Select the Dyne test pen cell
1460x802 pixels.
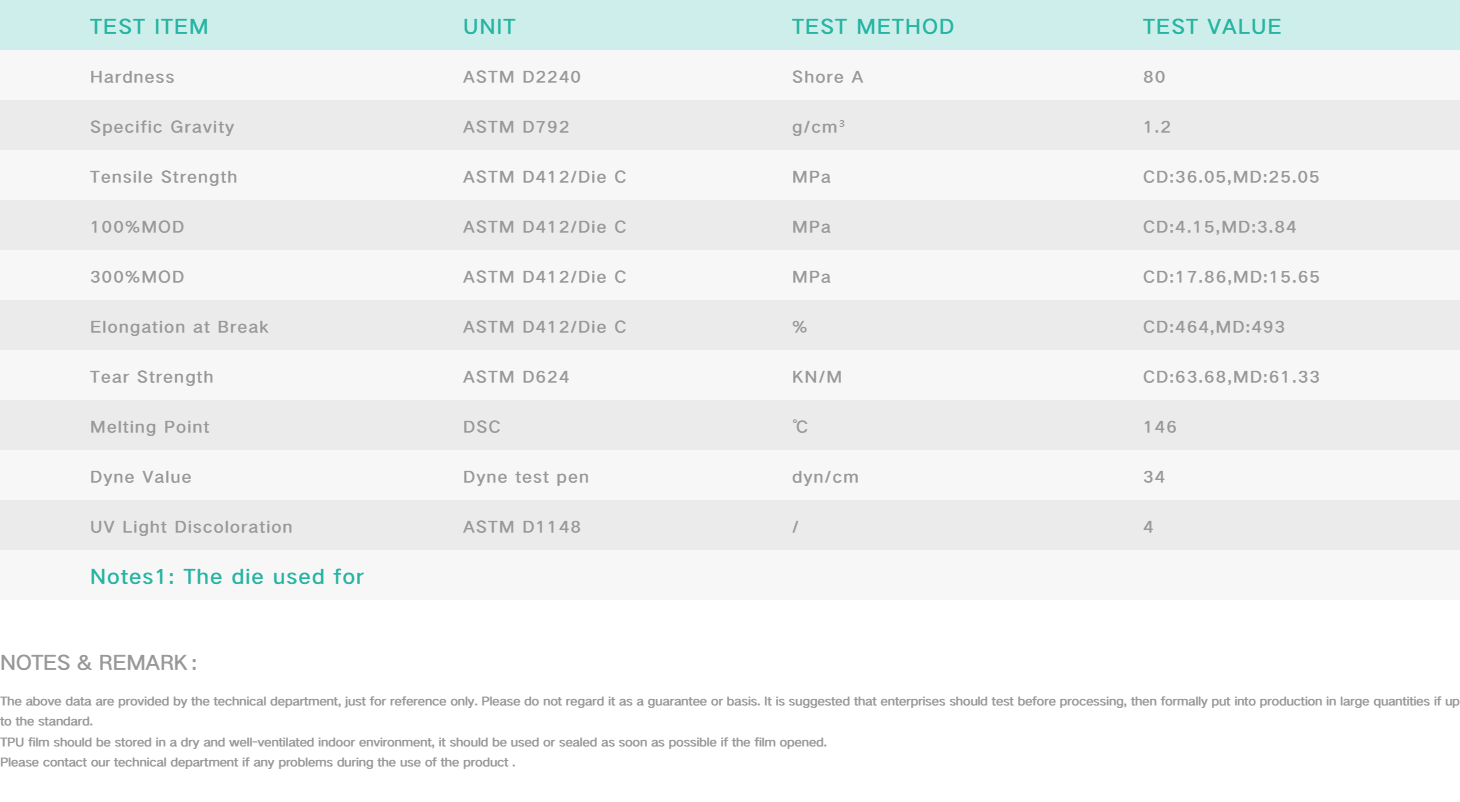(526, 477)
